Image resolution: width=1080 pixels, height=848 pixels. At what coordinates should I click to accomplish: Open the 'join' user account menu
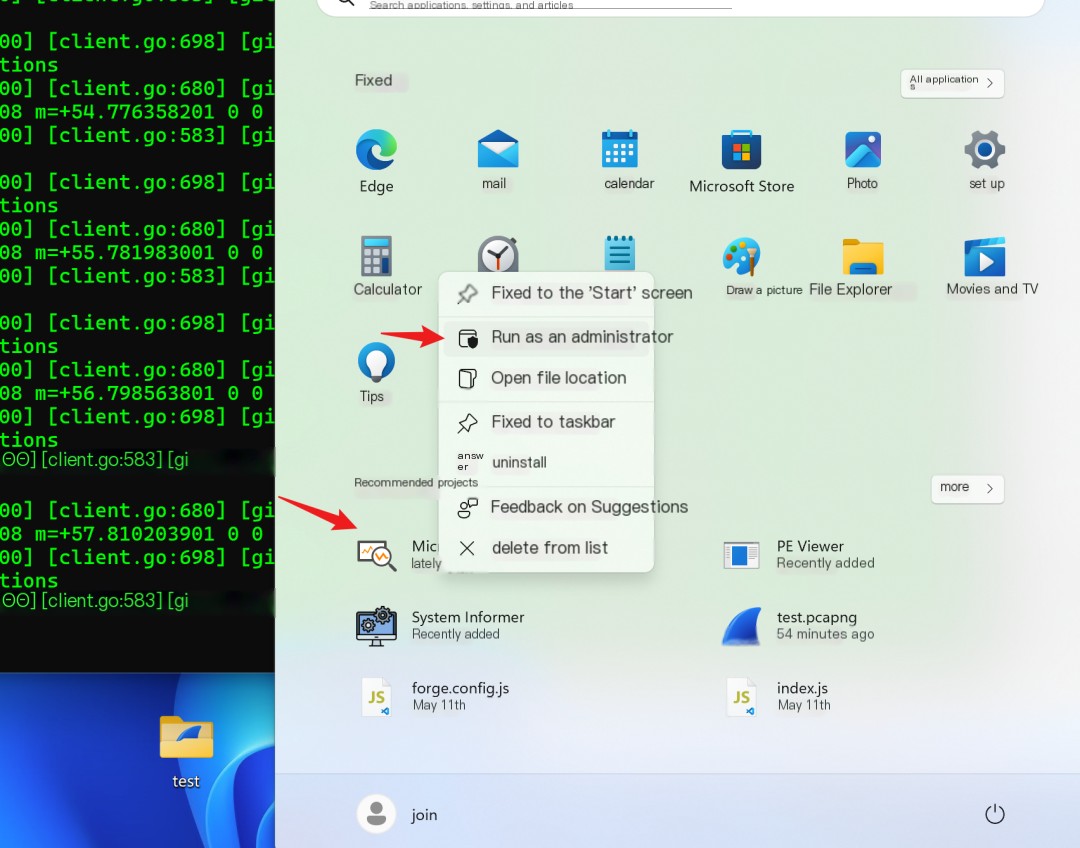click(x=397, y=814)
